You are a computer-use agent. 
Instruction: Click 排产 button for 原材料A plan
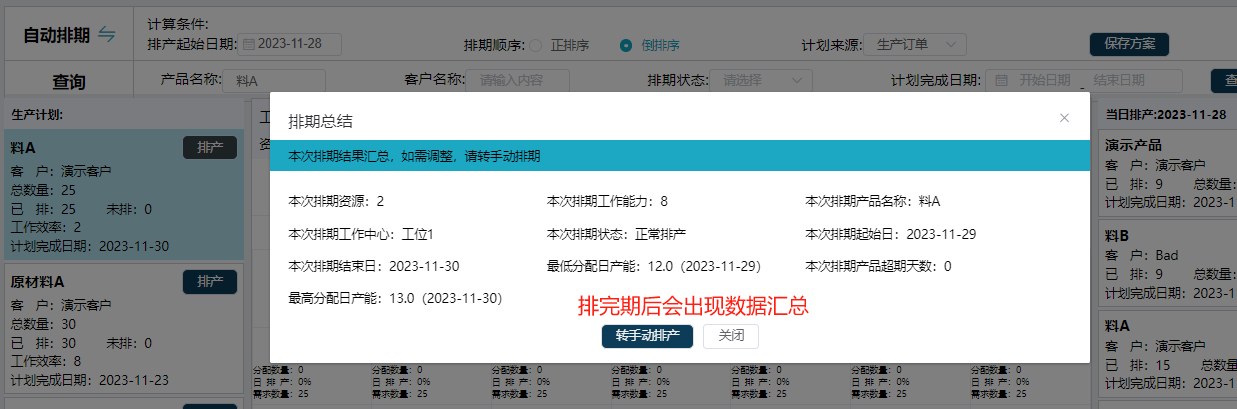(x=210, y=281)
